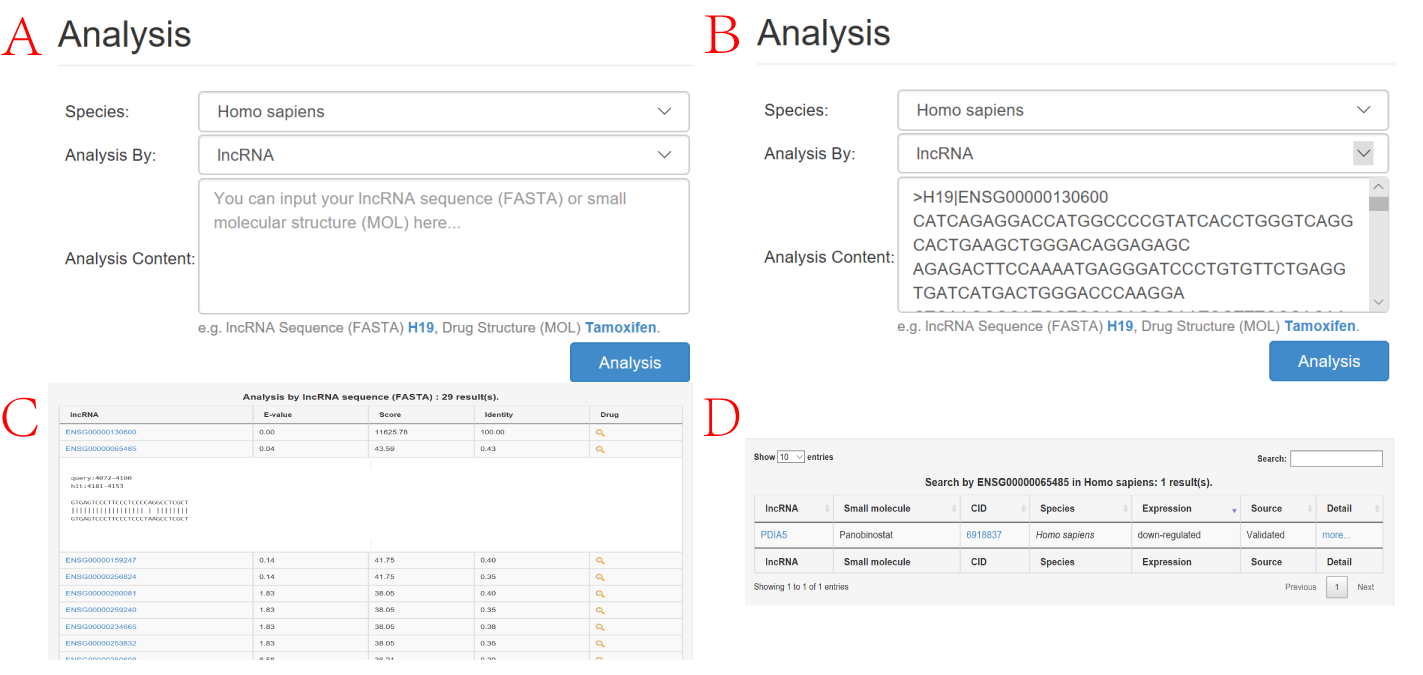
Task: Go to Next results page
Action: [1365, 587]
